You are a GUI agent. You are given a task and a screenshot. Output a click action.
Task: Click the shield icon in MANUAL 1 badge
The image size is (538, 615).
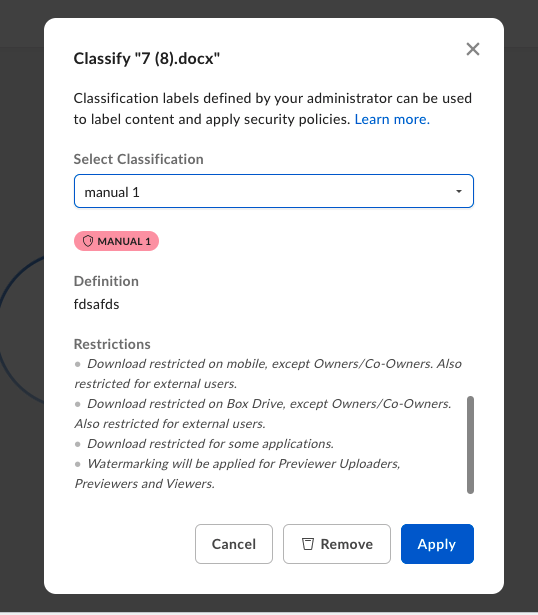coord(88,241)
